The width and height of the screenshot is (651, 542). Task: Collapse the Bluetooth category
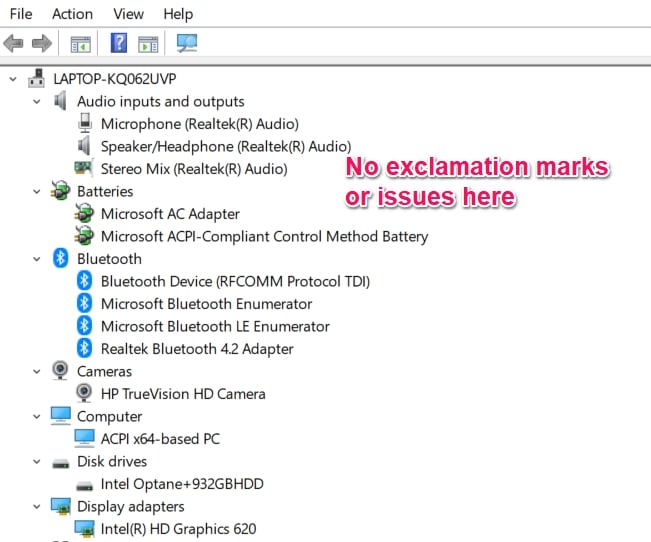point(37,259)
